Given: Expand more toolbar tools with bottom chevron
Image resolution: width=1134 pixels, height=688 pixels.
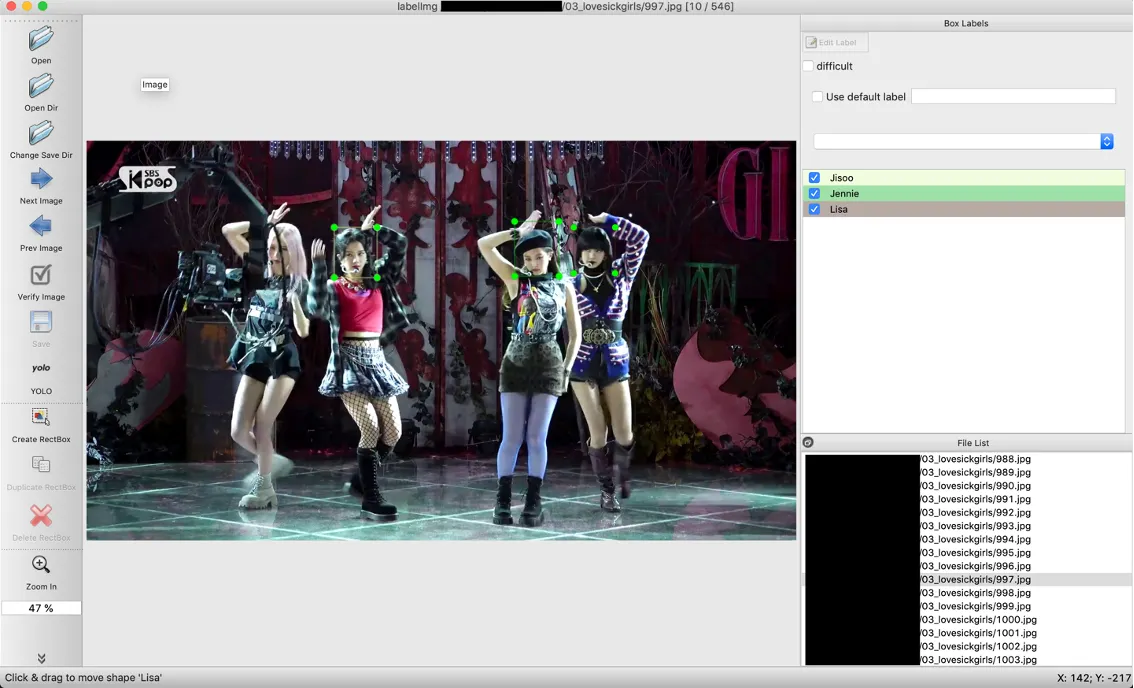Looking at the screenshot, I should pos(41,658).
